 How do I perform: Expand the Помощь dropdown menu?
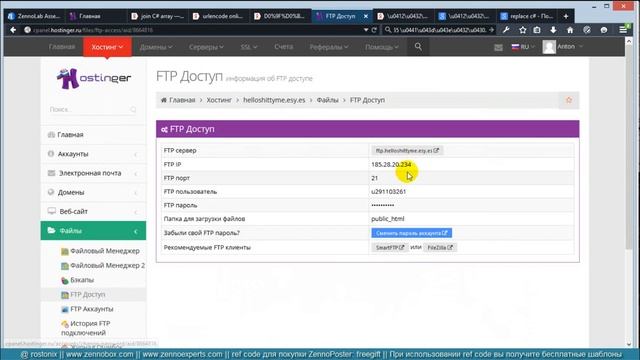[382, 47]
